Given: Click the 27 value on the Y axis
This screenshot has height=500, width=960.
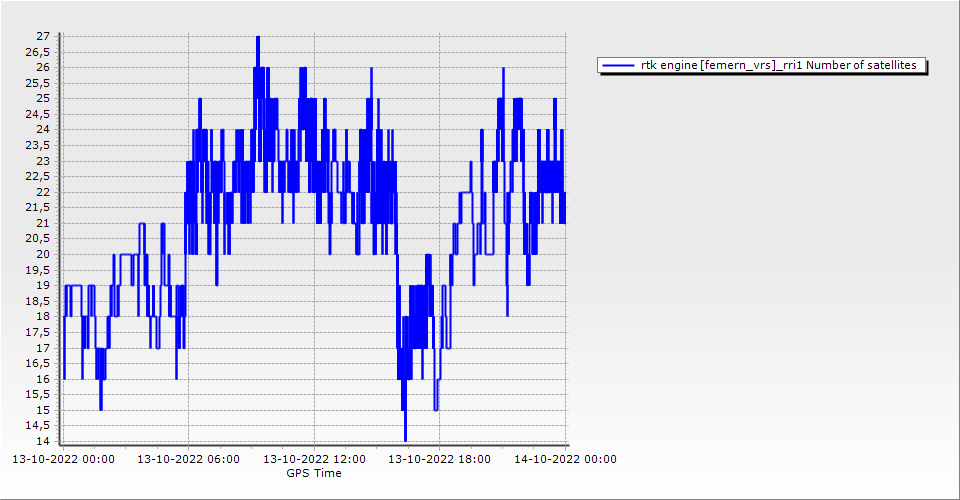Looking at the screenshot, I should point(43,36).
